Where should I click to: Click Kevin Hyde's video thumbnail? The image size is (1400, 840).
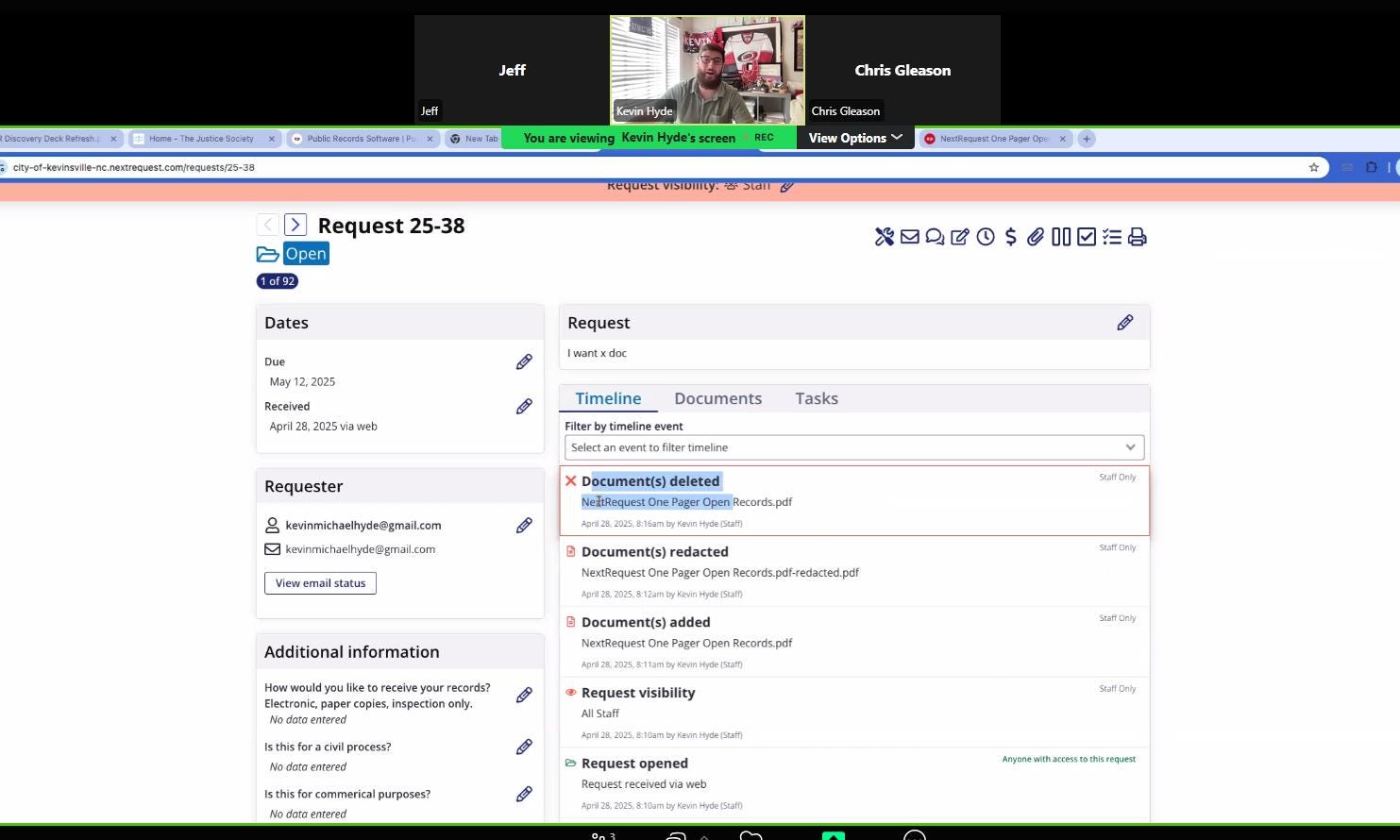707,70
